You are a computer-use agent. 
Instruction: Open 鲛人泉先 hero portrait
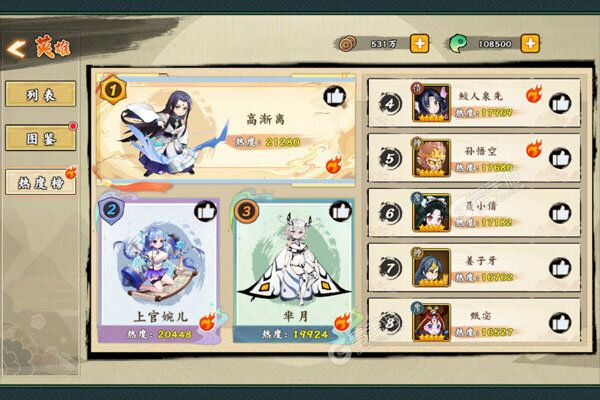(431, 103)
